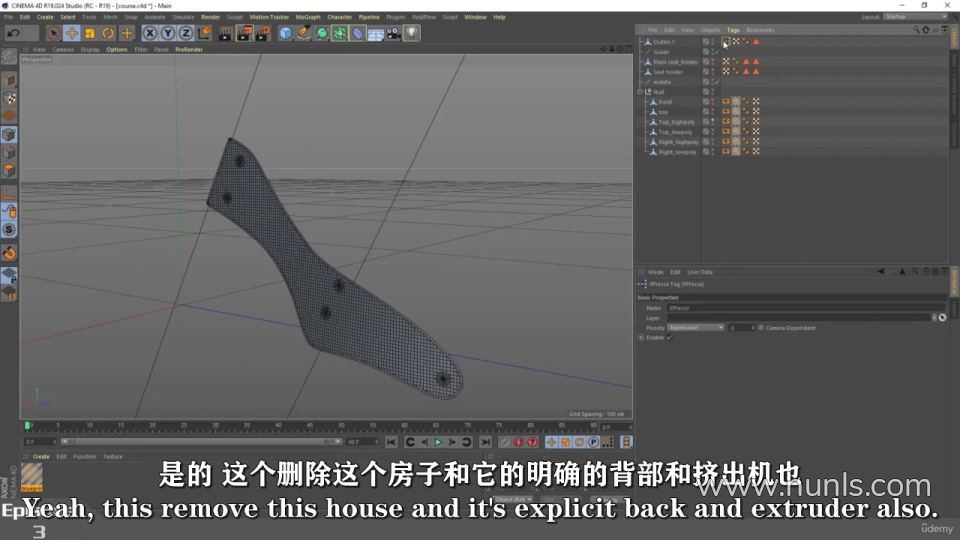This screenshot has height=540, width=960.
Task: Select Polygons mode cube icon
Action: (x=9, y=170)
